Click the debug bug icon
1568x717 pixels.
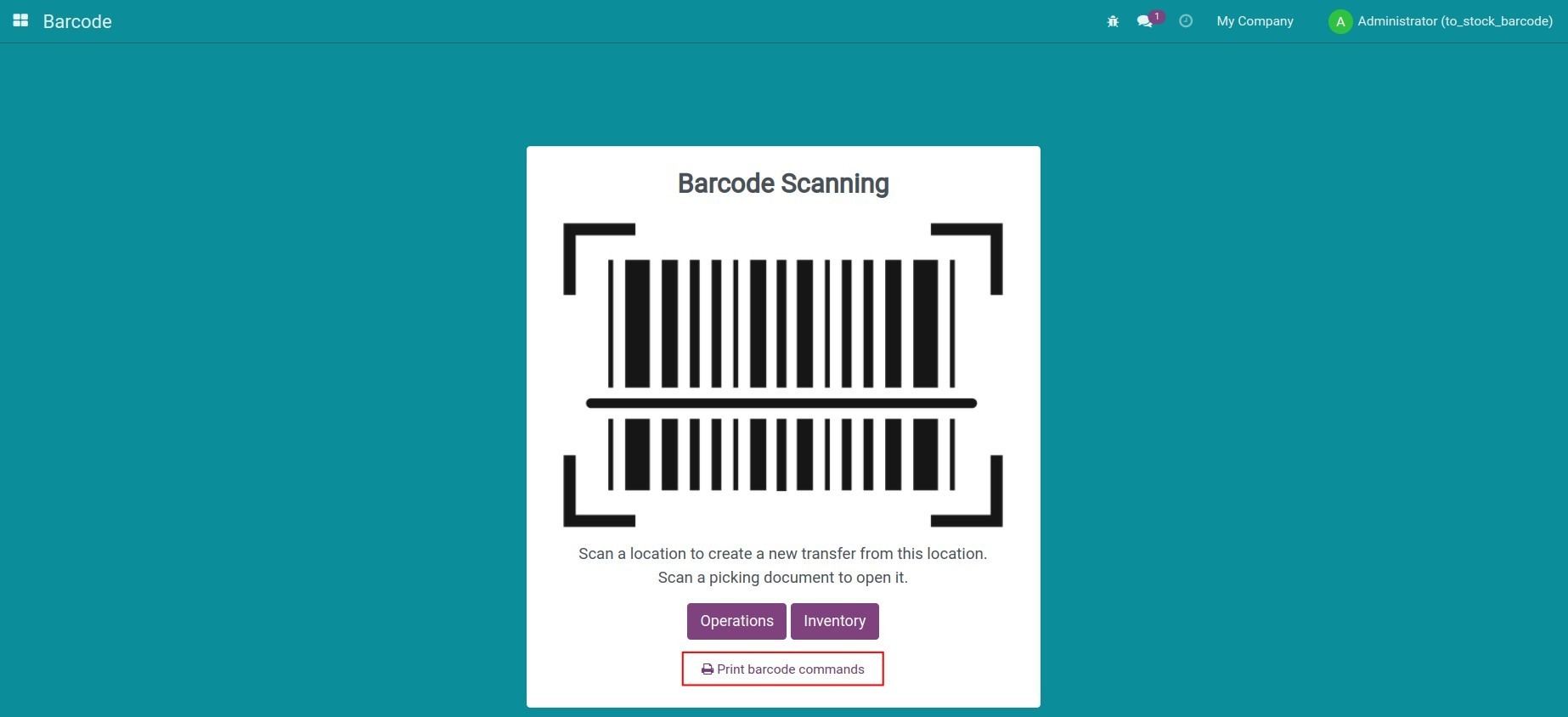pos(1113,21)
